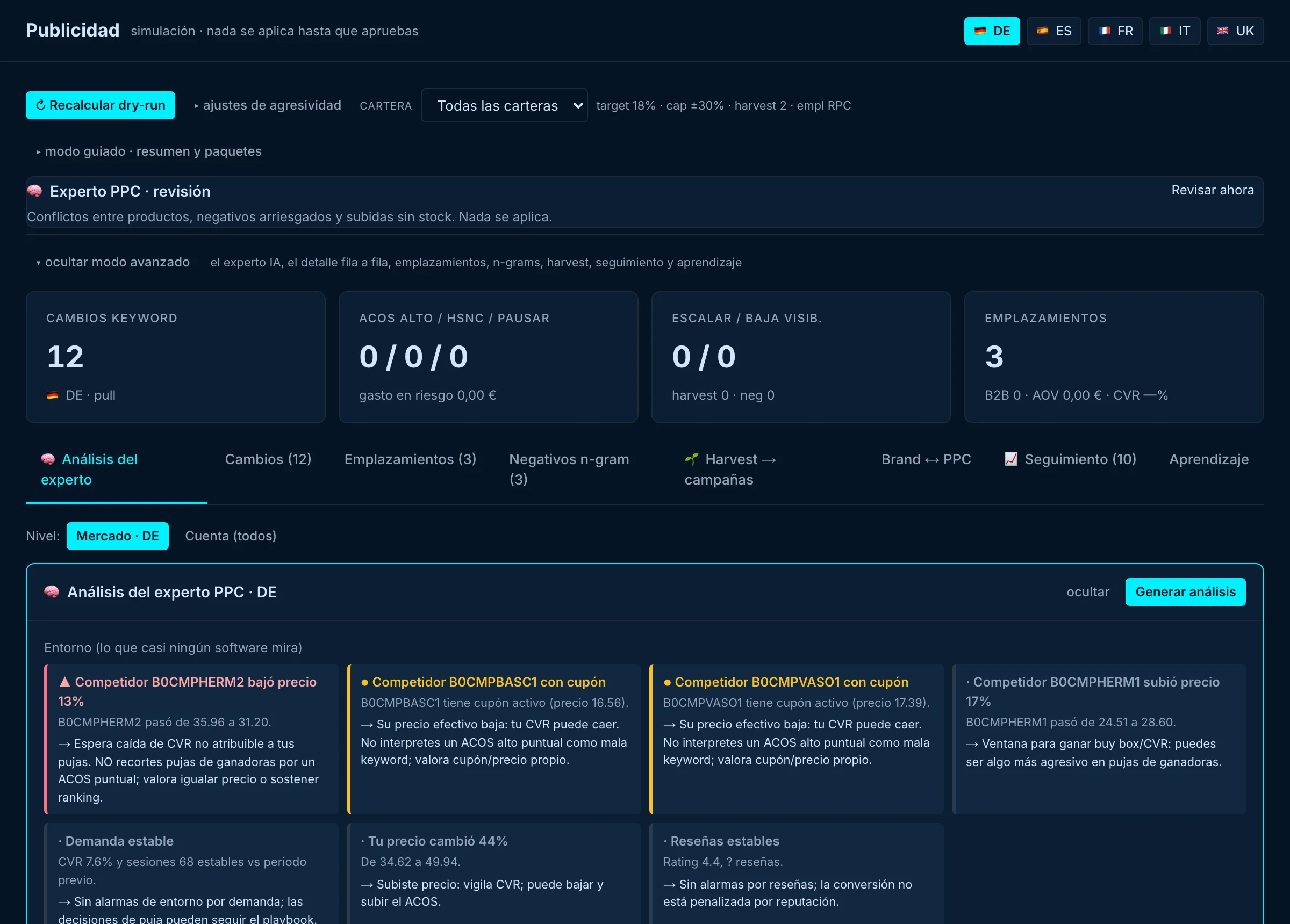The height and width of the screenshot is (924, 1290).
Task: Click refresh icon in Recalcular dry-run button
Action: 40,105
